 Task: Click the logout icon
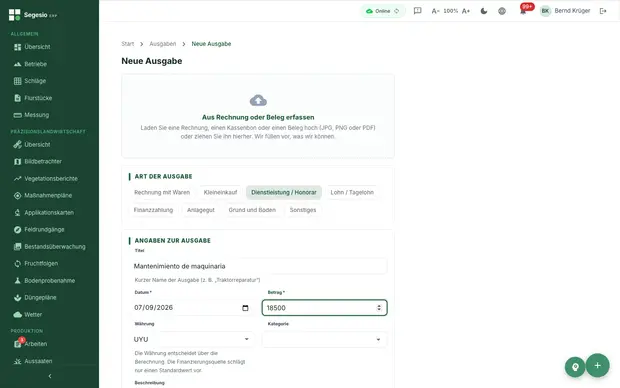(603, 11)
